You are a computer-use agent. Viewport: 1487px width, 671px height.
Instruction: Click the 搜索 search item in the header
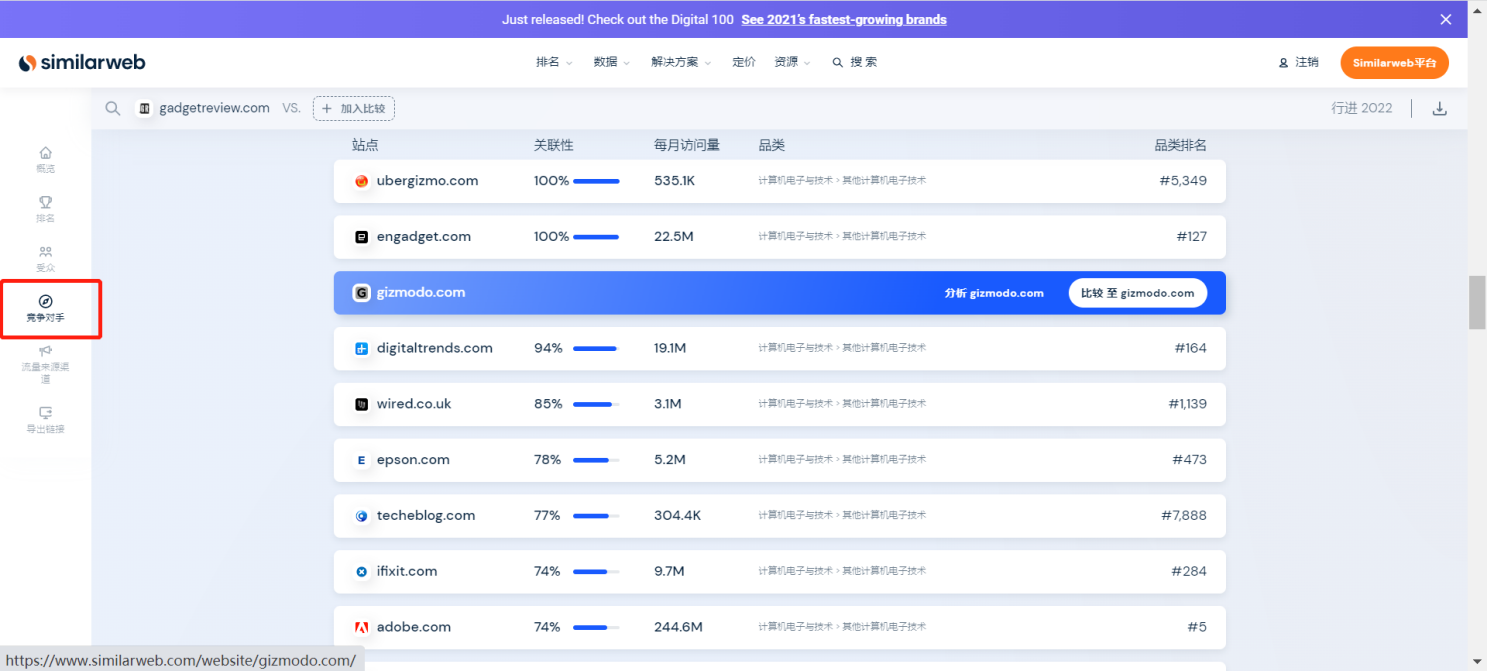855,62
